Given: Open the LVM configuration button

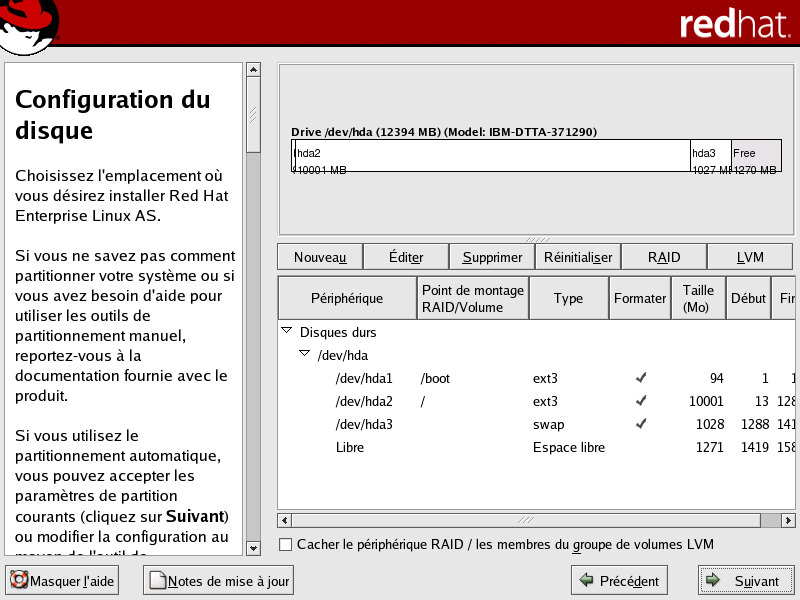Looking at the screenshot, I should (749, 257).
